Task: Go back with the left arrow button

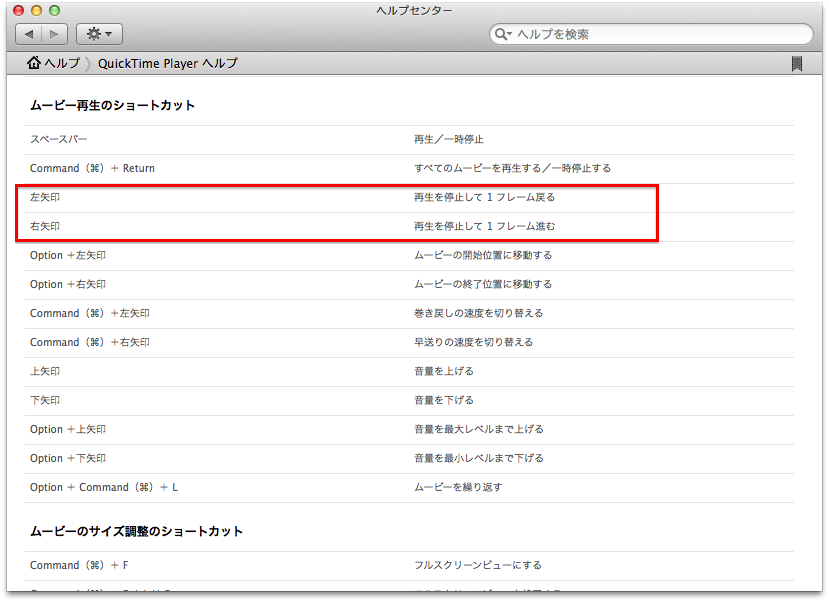Action: [x=29, y=34]
